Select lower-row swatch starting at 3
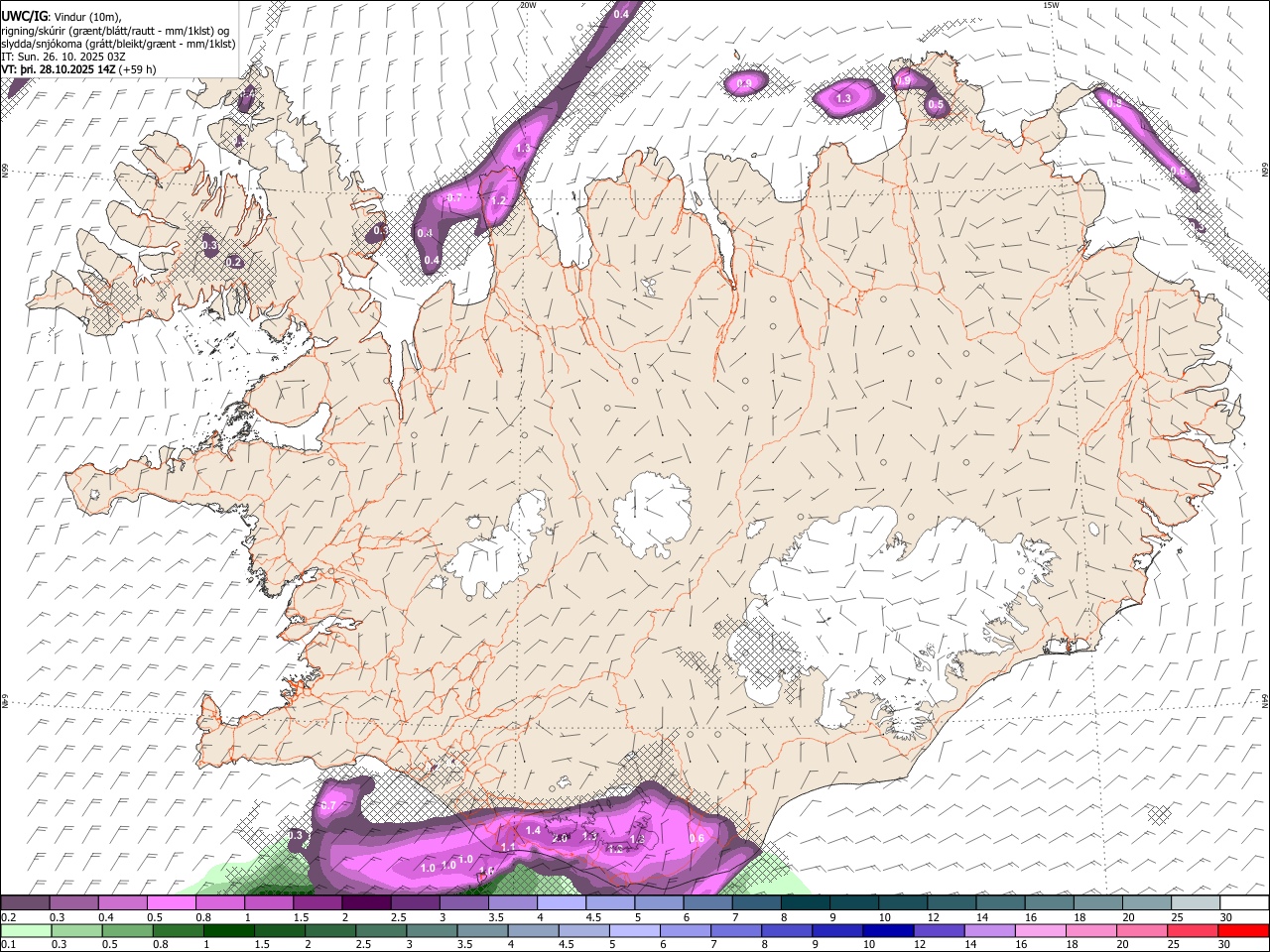 [432, 930]
